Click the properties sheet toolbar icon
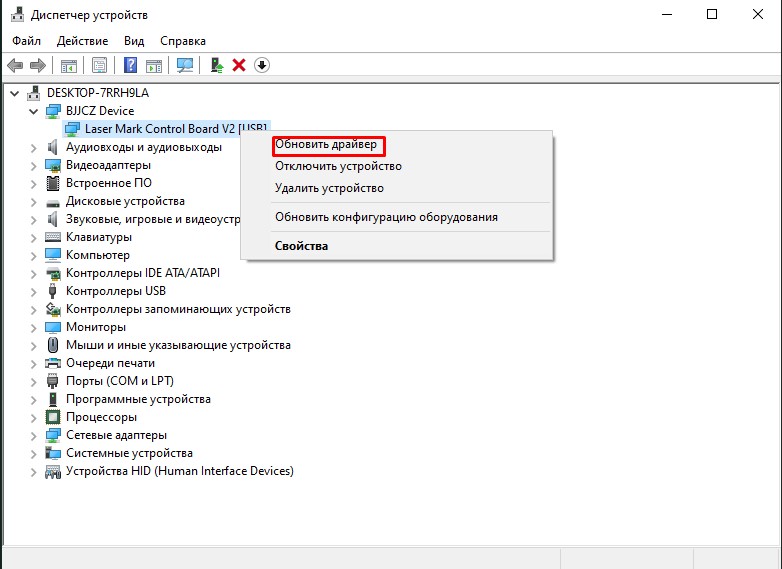 point(100,66)
